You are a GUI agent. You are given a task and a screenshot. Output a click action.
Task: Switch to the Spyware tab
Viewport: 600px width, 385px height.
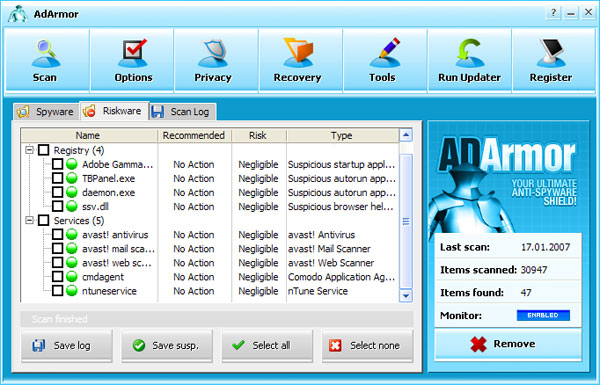click(x=46, y=112)
